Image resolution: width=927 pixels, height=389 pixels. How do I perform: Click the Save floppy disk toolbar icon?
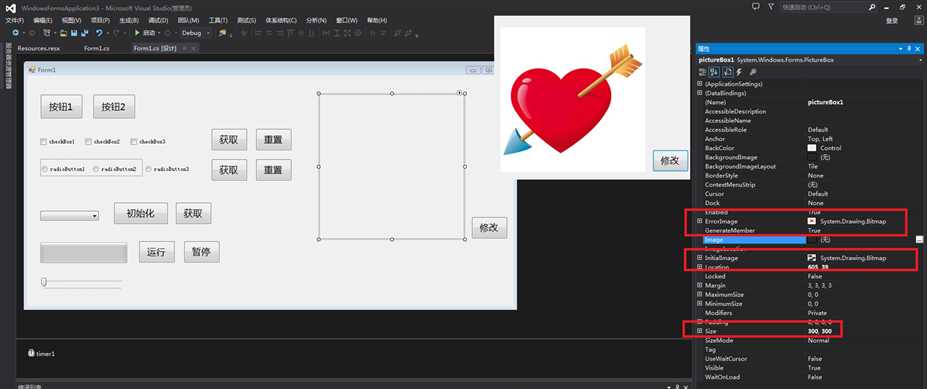click(74, 33)
